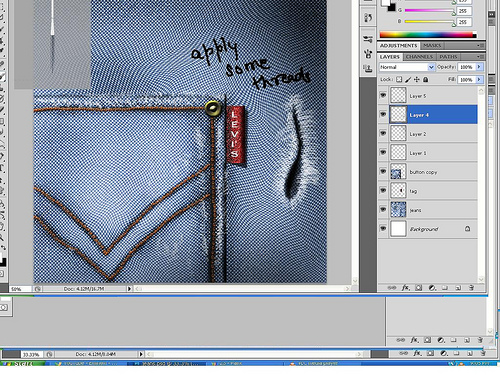
Task: Delete layer using trash icon in front Layers panel
Action: [x=471, y=288]
